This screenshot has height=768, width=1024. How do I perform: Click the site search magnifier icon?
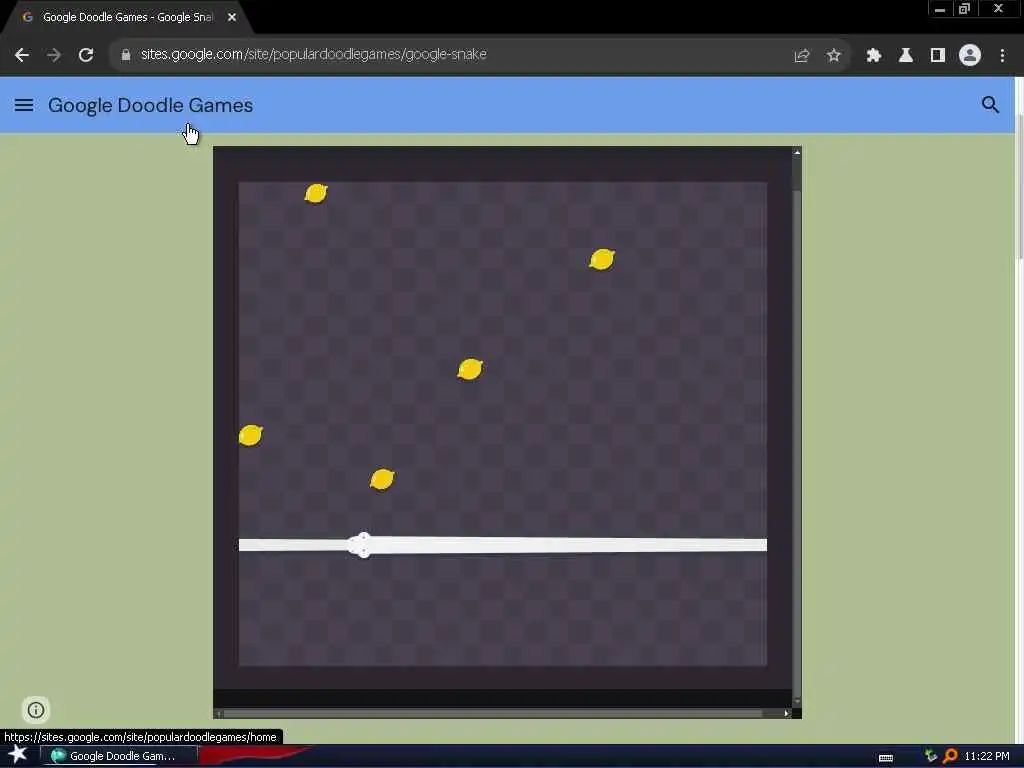pos(990,104)
